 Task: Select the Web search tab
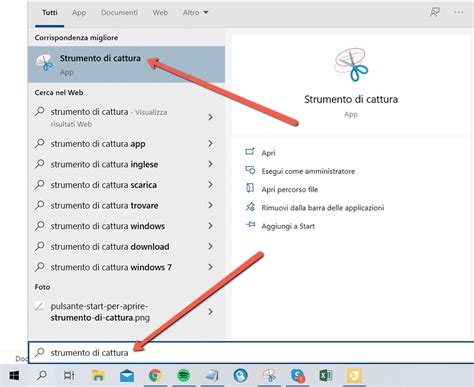[x=160, y=13]
